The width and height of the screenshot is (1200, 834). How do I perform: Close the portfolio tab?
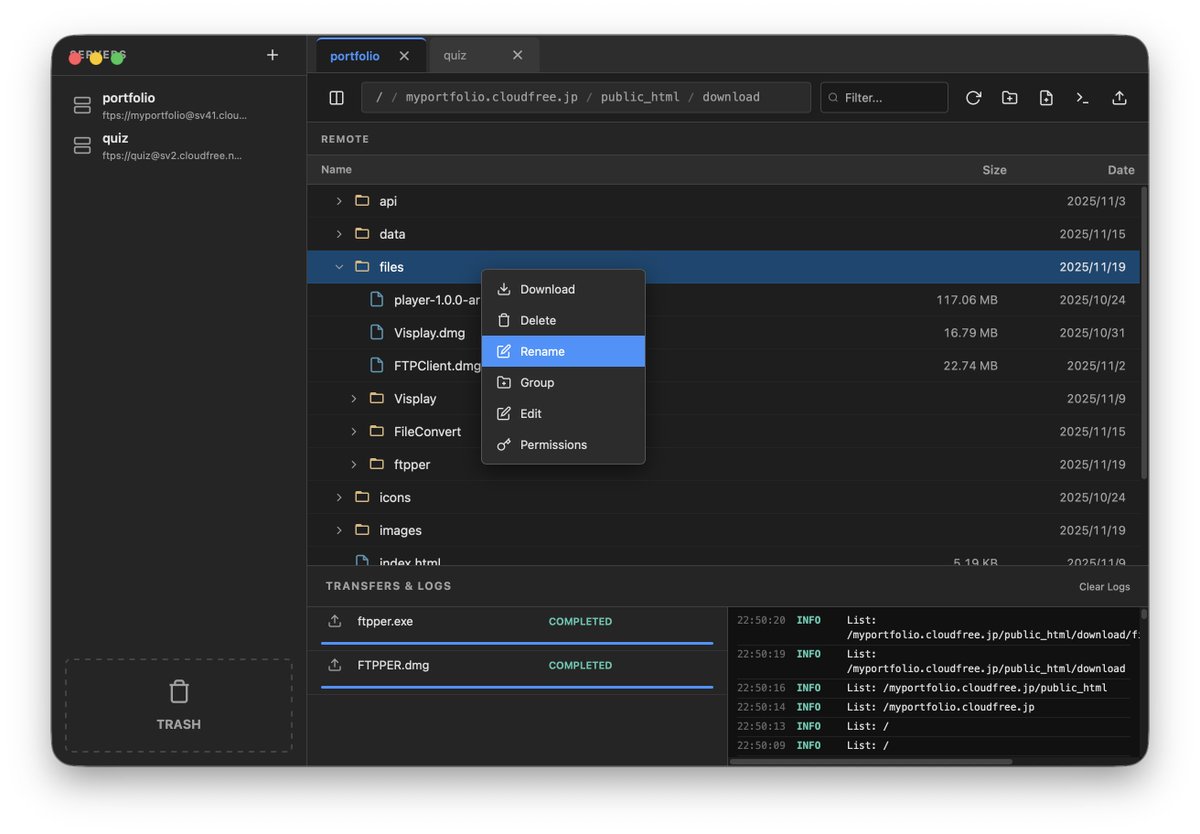pos(404,56)
